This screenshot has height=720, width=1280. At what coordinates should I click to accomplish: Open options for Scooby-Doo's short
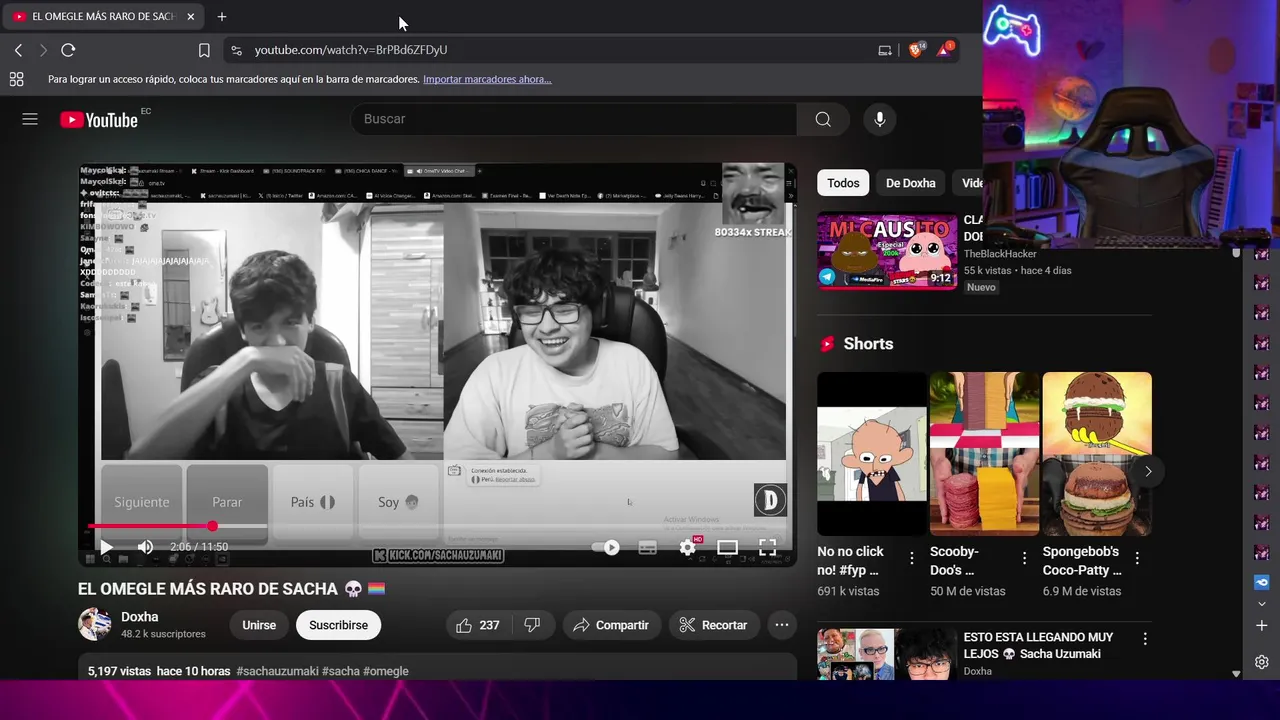[x=1024, y=559]
